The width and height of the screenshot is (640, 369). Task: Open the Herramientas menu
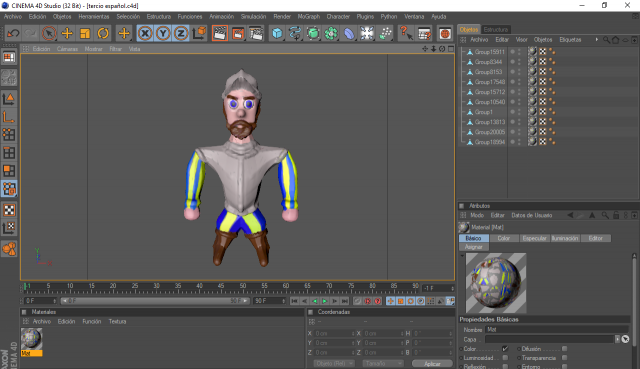click(94, 16)
